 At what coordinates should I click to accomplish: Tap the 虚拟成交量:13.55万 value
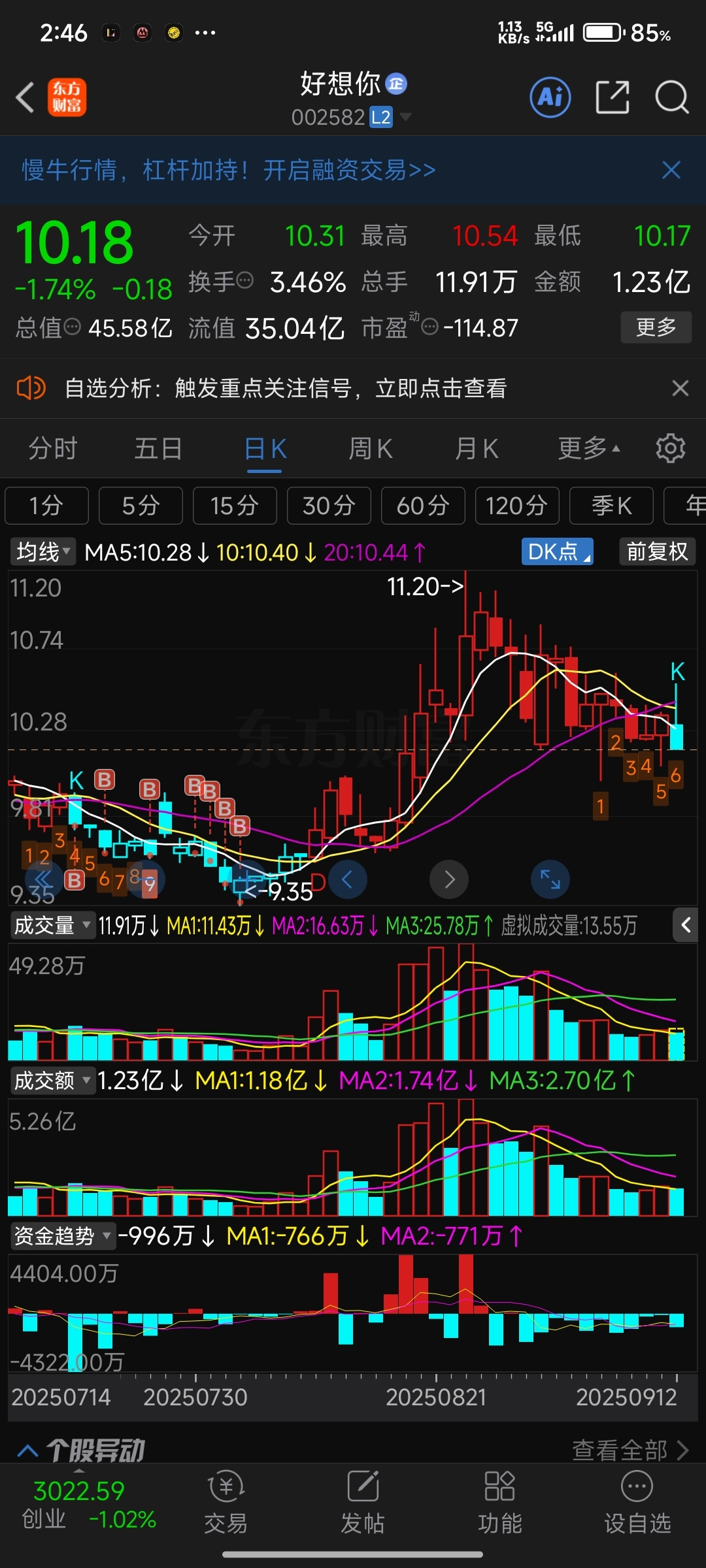click(x=569, y=926)
